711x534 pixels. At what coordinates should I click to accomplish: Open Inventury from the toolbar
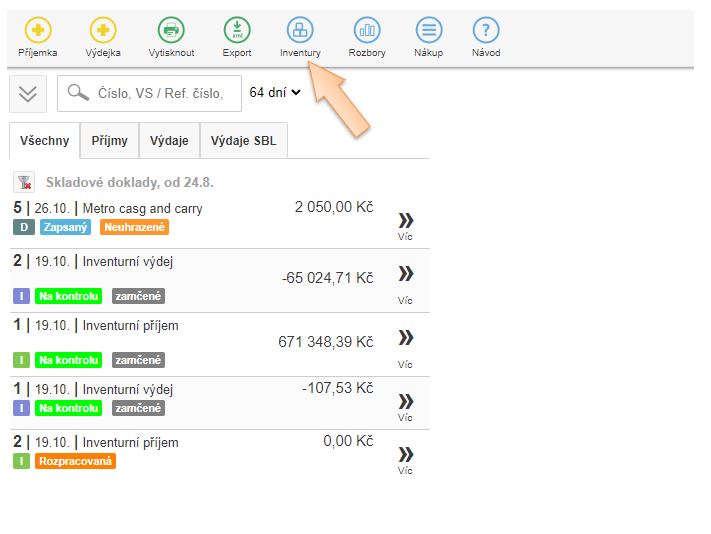pyautogui.click(x=300, y=31)
